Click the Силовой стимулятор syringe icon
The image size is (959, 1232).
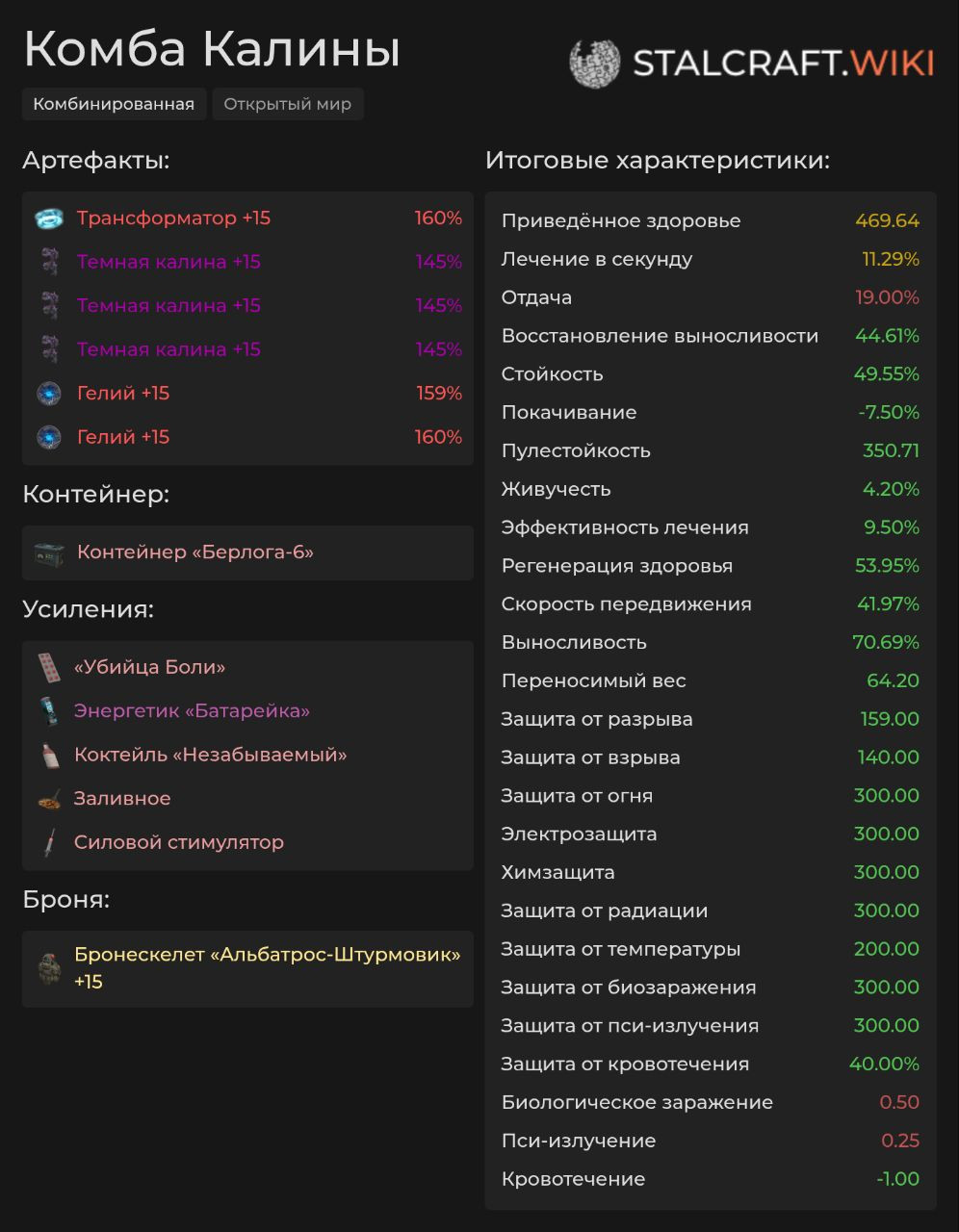coord(49,842)
